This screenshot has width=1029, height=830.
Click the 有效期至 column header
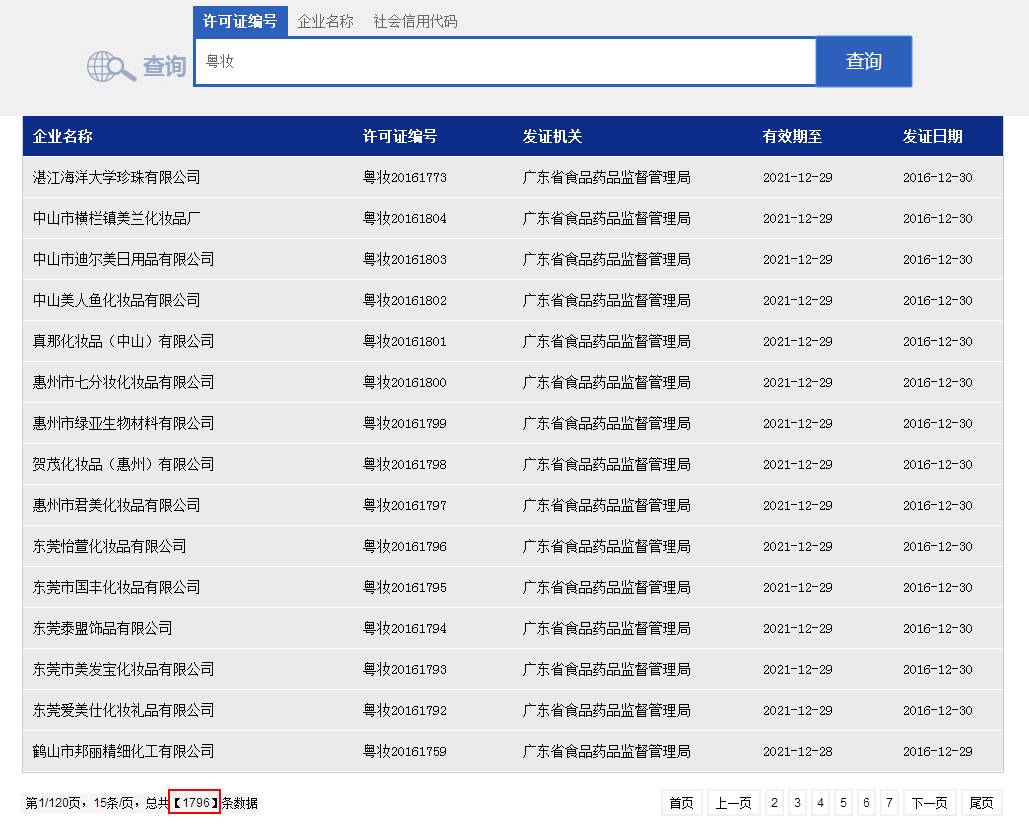coord(792,136)
